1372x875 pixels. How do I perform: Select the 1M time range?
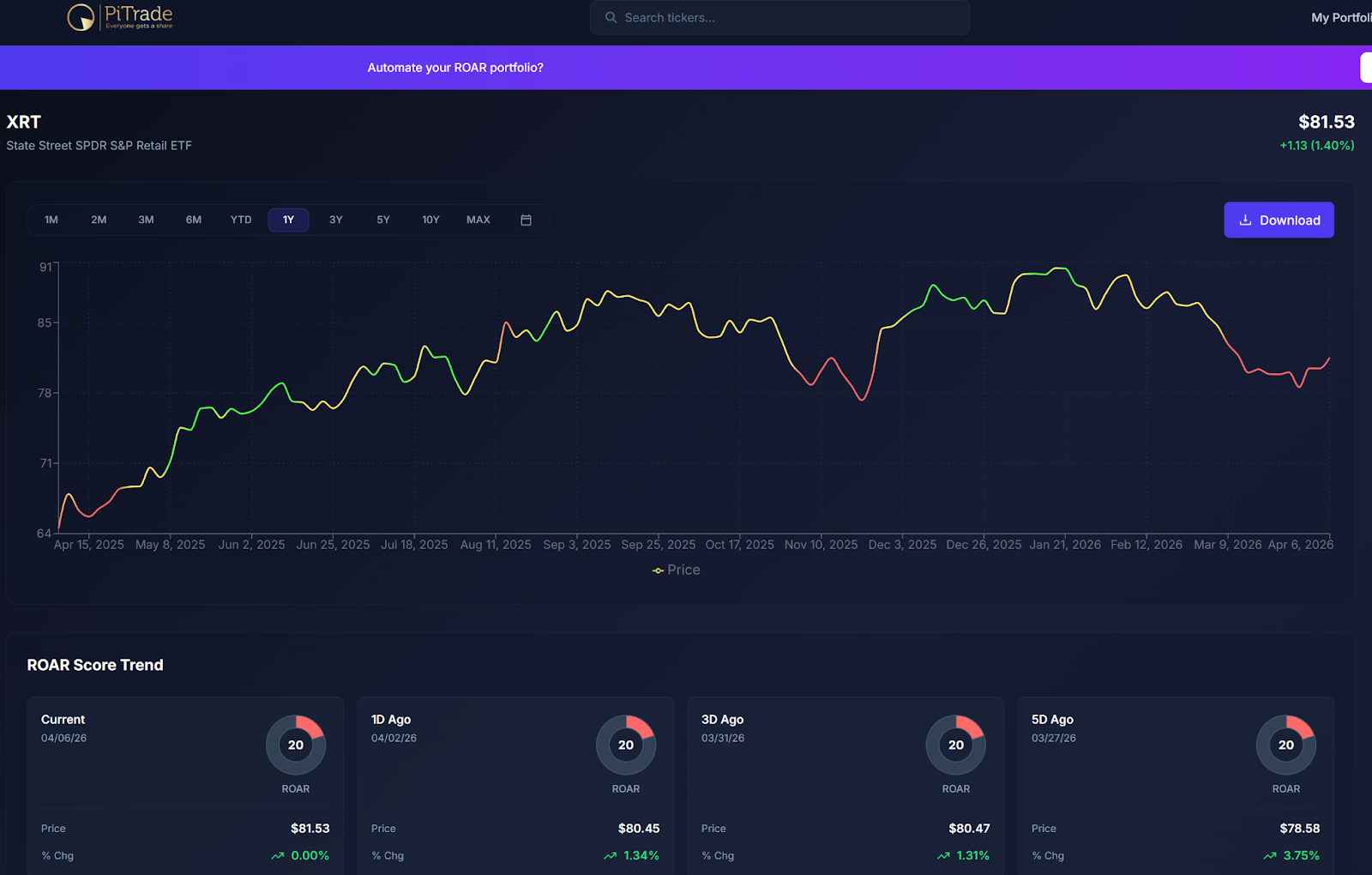51,220
